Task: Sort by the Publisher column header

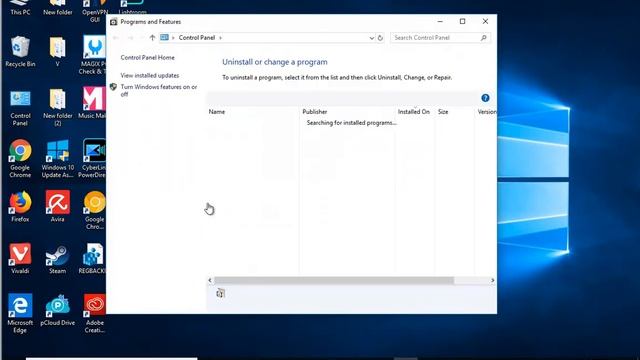Action: (x=315, y=112)
